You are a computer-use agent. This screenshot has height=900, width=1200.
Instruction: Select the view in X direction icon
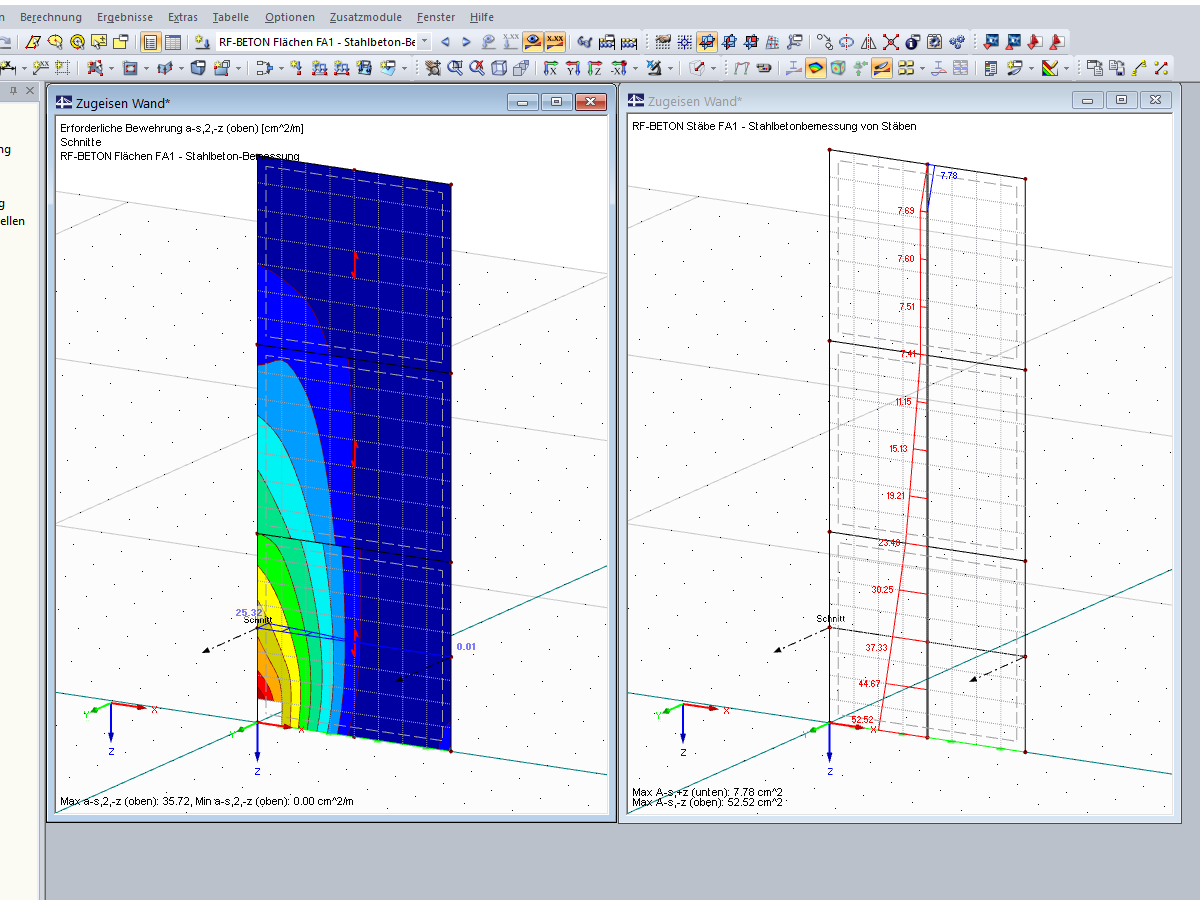549,68
